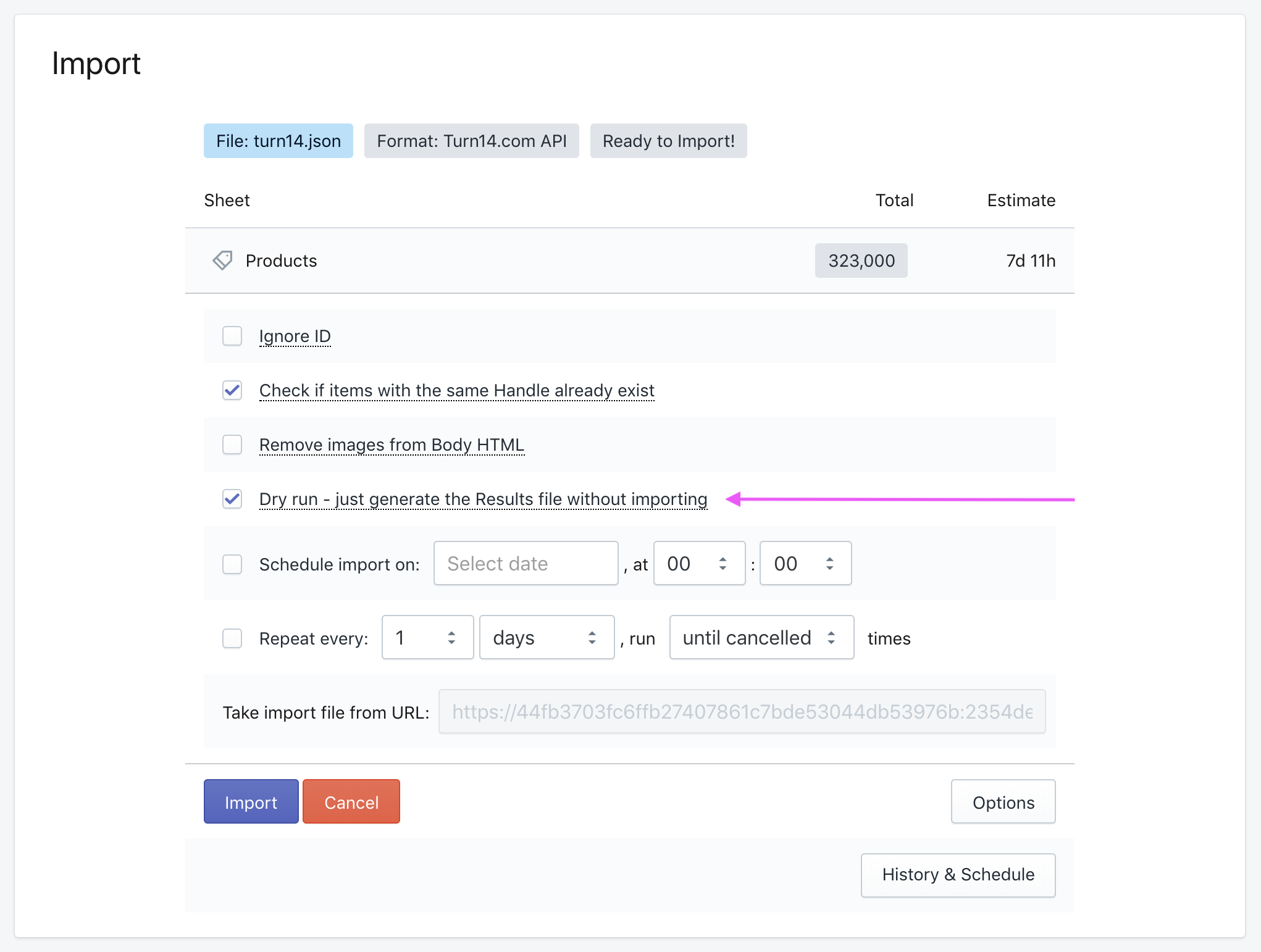Toggle the Repeat every checkbox
The width and height of the screenshot is (1261, 952).
(x=232, y=638)
